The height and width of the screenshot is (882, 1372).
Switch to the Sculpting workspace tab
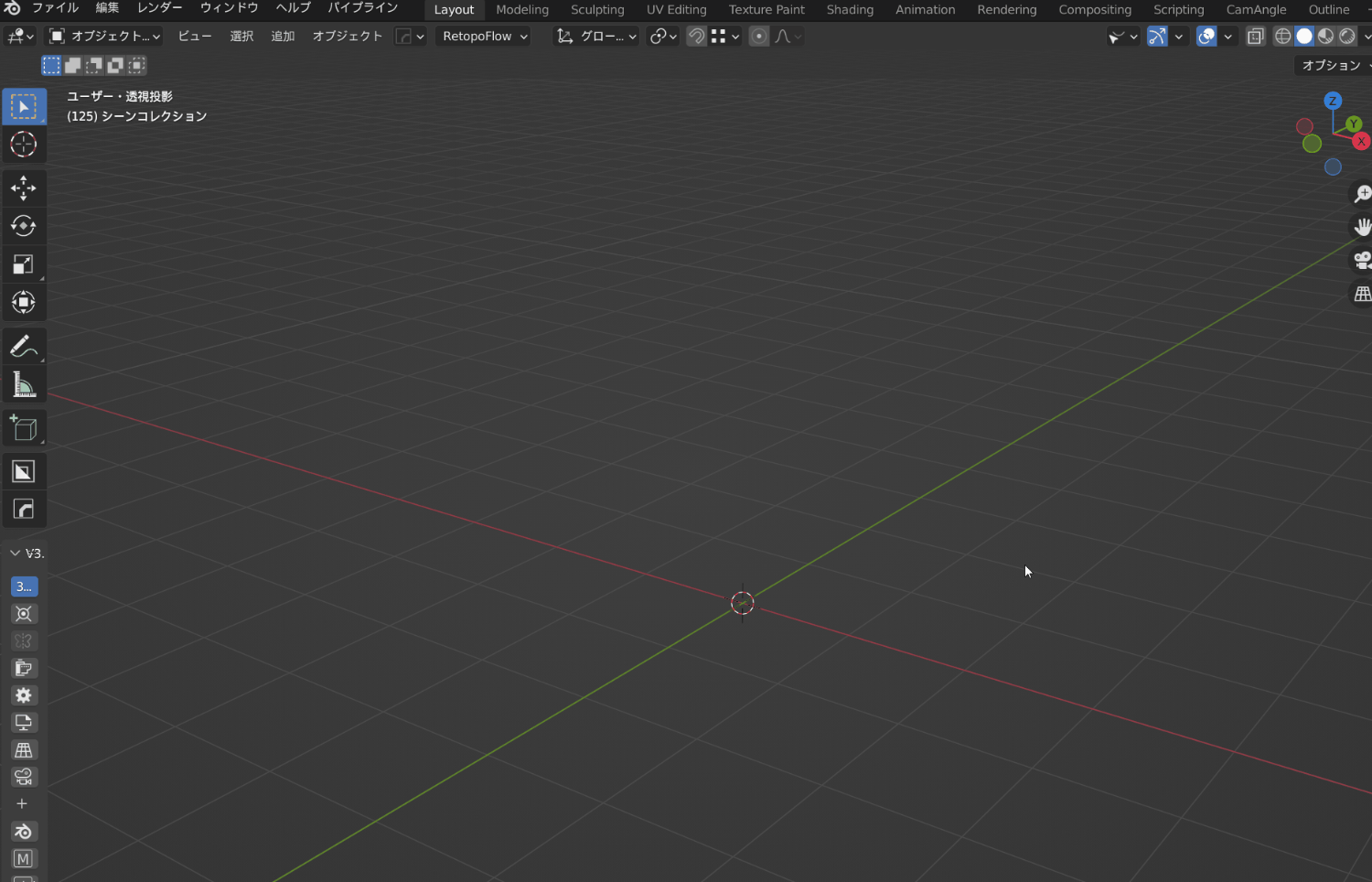(x=597, y=10)
